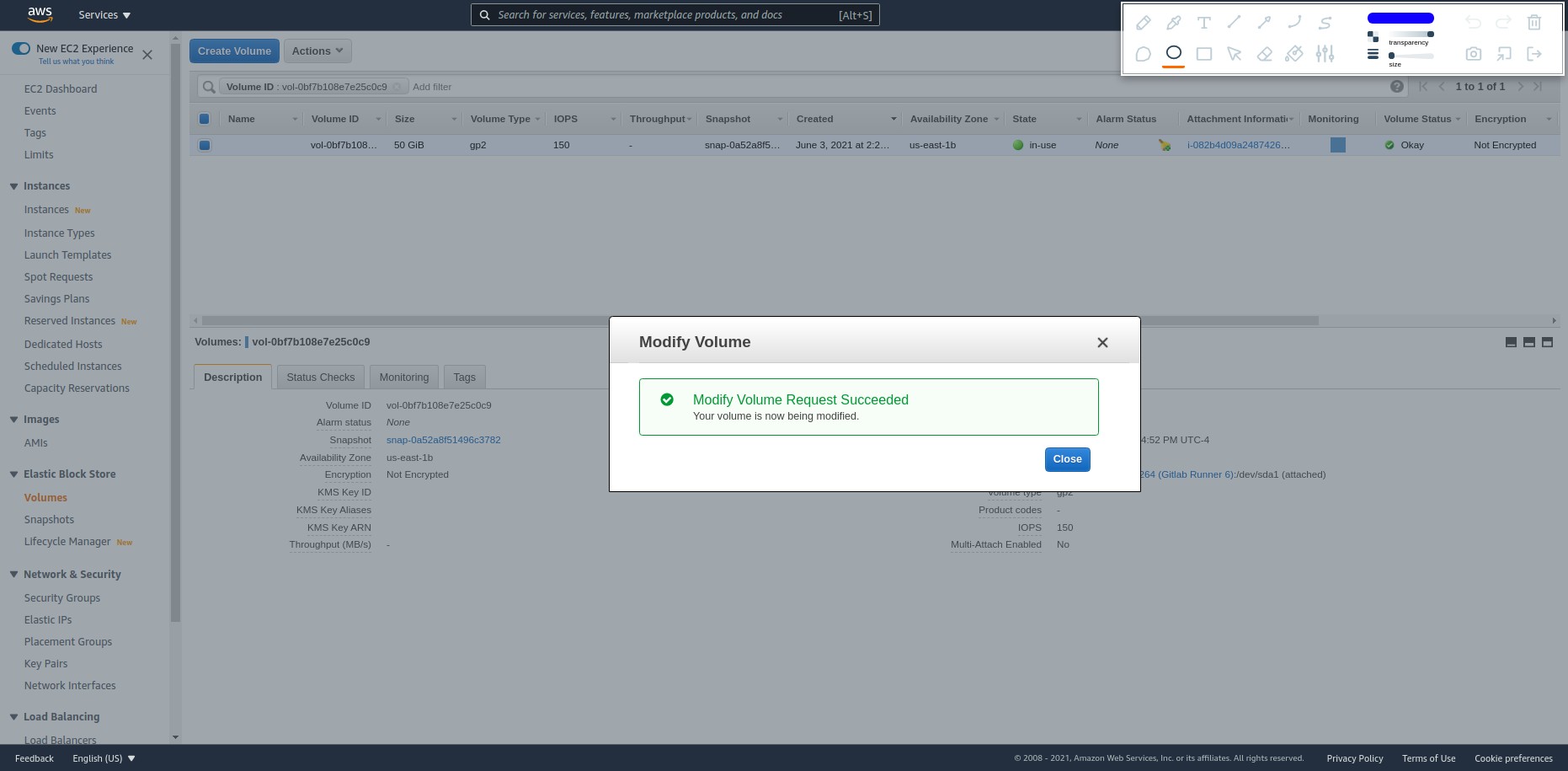Collapse the Images sidebar section
Screen dimensions: 1568x771
(13, 420)
